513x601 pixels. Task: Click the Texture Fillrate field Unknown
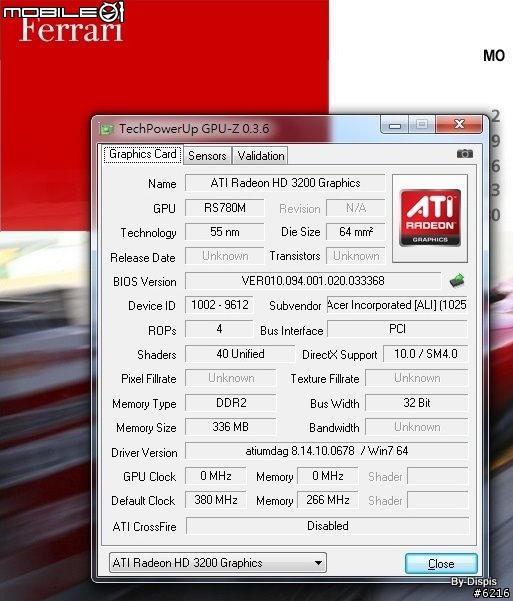pos(417,378)
